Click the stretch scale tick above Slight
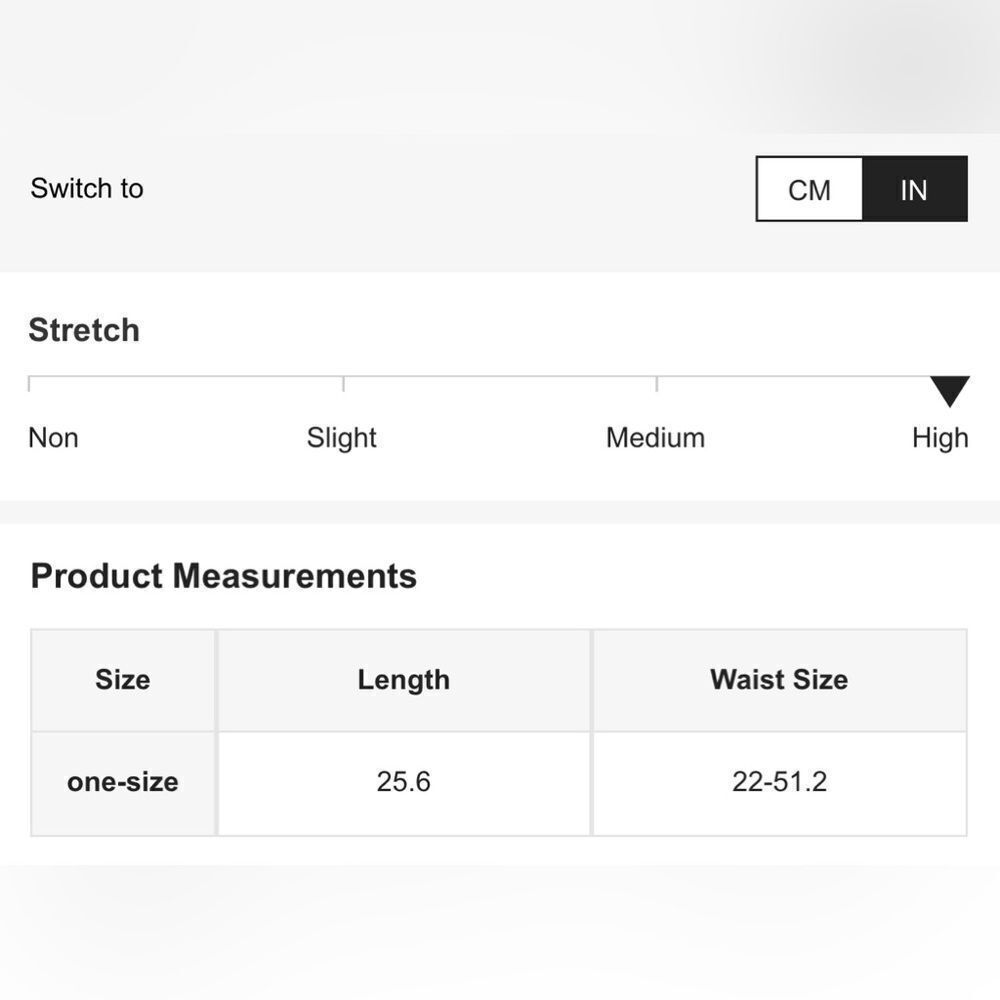 pos(344,383)
